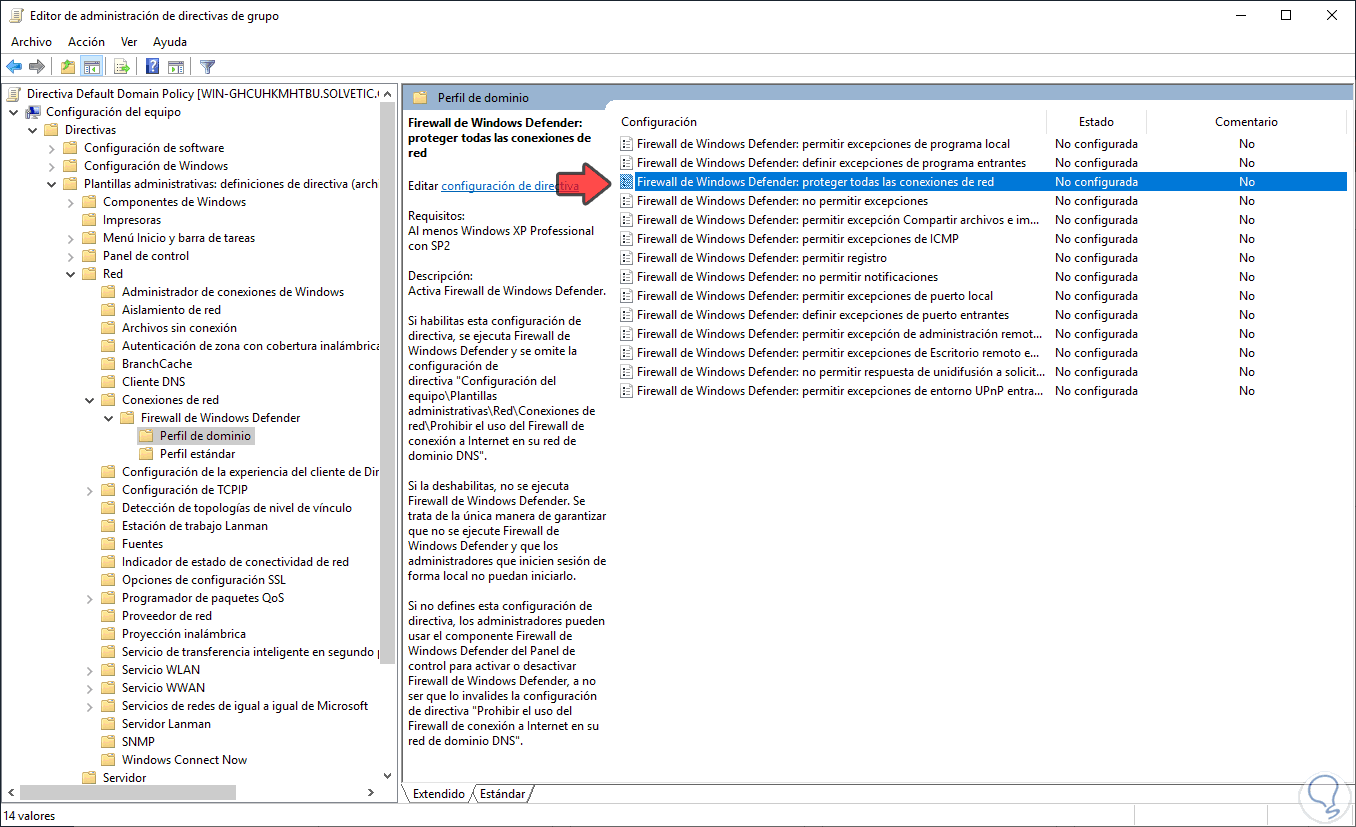The image size is (1356, 827).
Task: Click setting icon for 'definir excepciones de programa entrantes'
Action: coord(627,163)
